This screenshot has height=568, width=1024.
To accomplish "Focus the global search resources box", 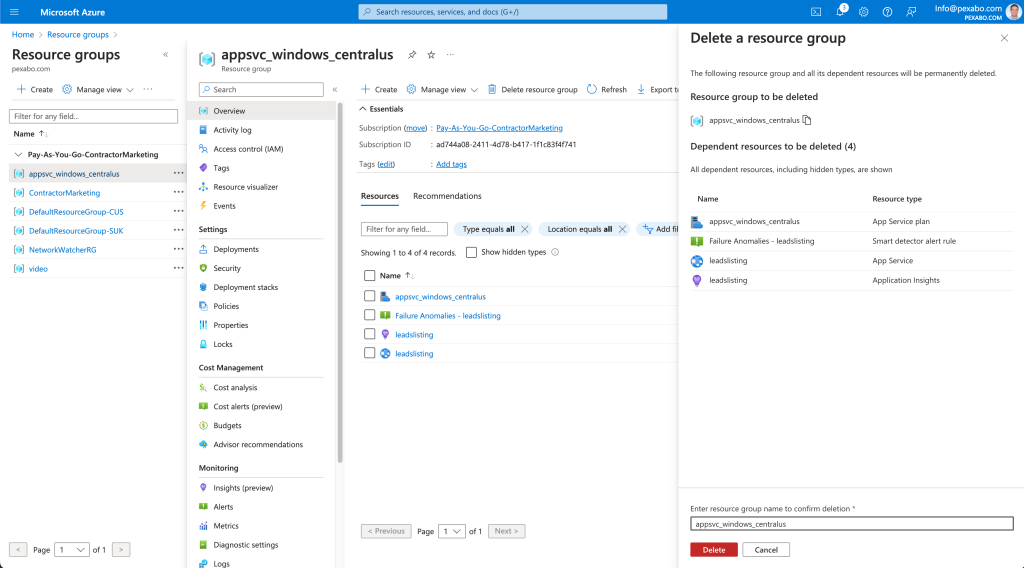I will pyautogui.click(x=513, y=12).
